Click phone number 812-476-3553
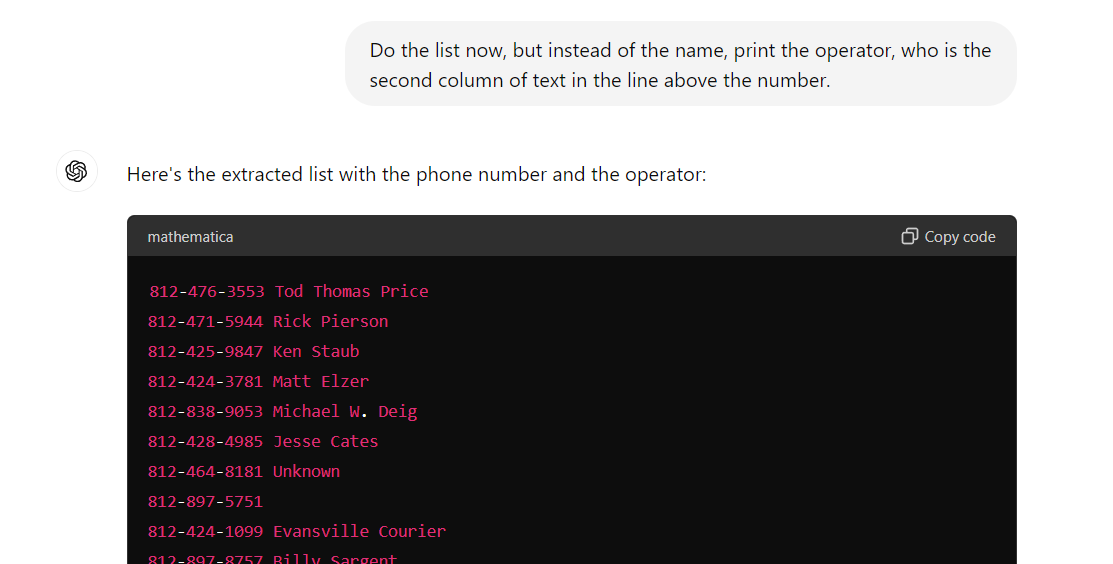The width and height of the screenshot is (1113, 564). [x=207, y=292]
